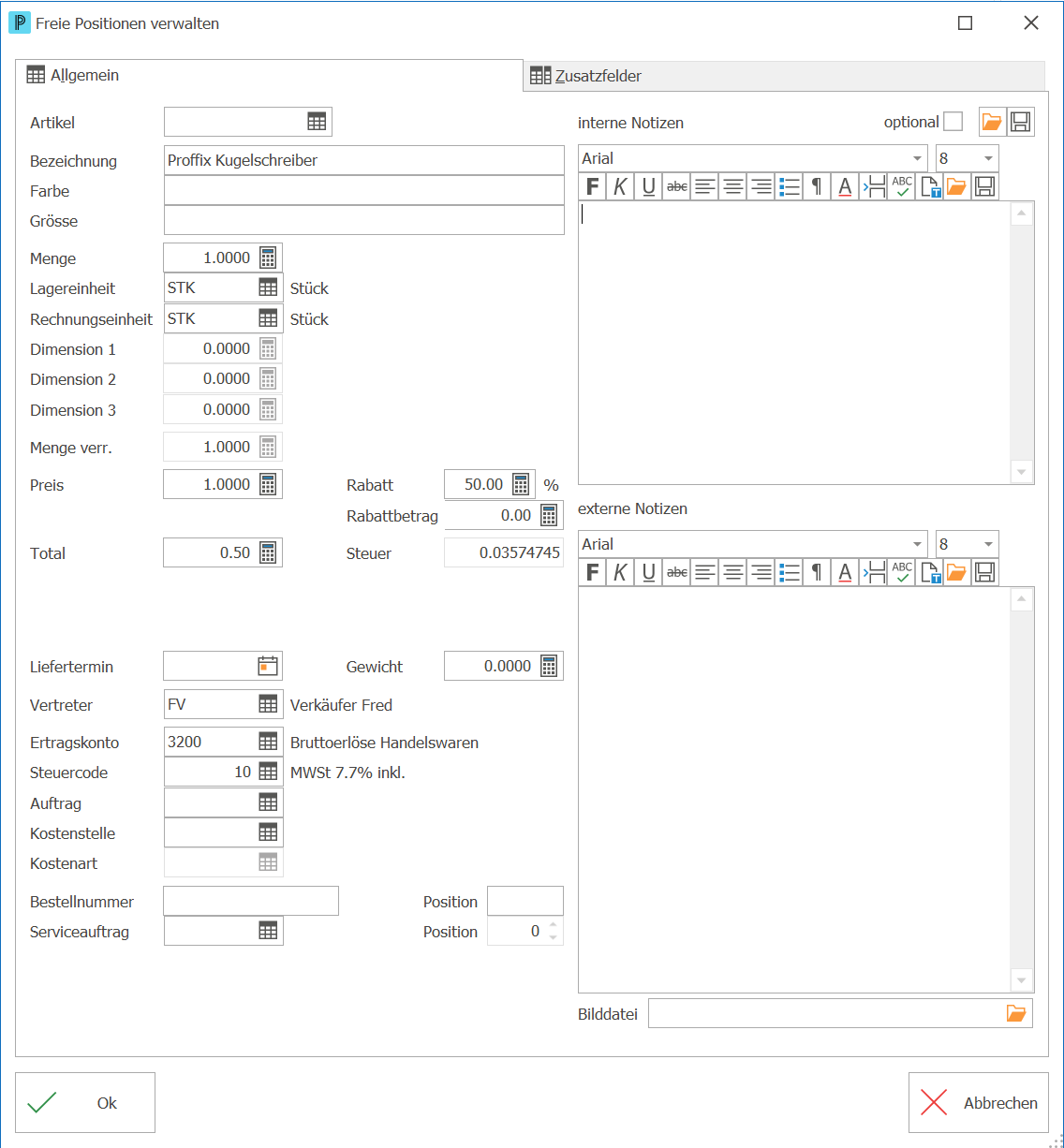The height and width of the screenshot is (1148, 1064).
Task: Toggle strikethrough in externe Notizen toolbar
Action: [676, 572]
